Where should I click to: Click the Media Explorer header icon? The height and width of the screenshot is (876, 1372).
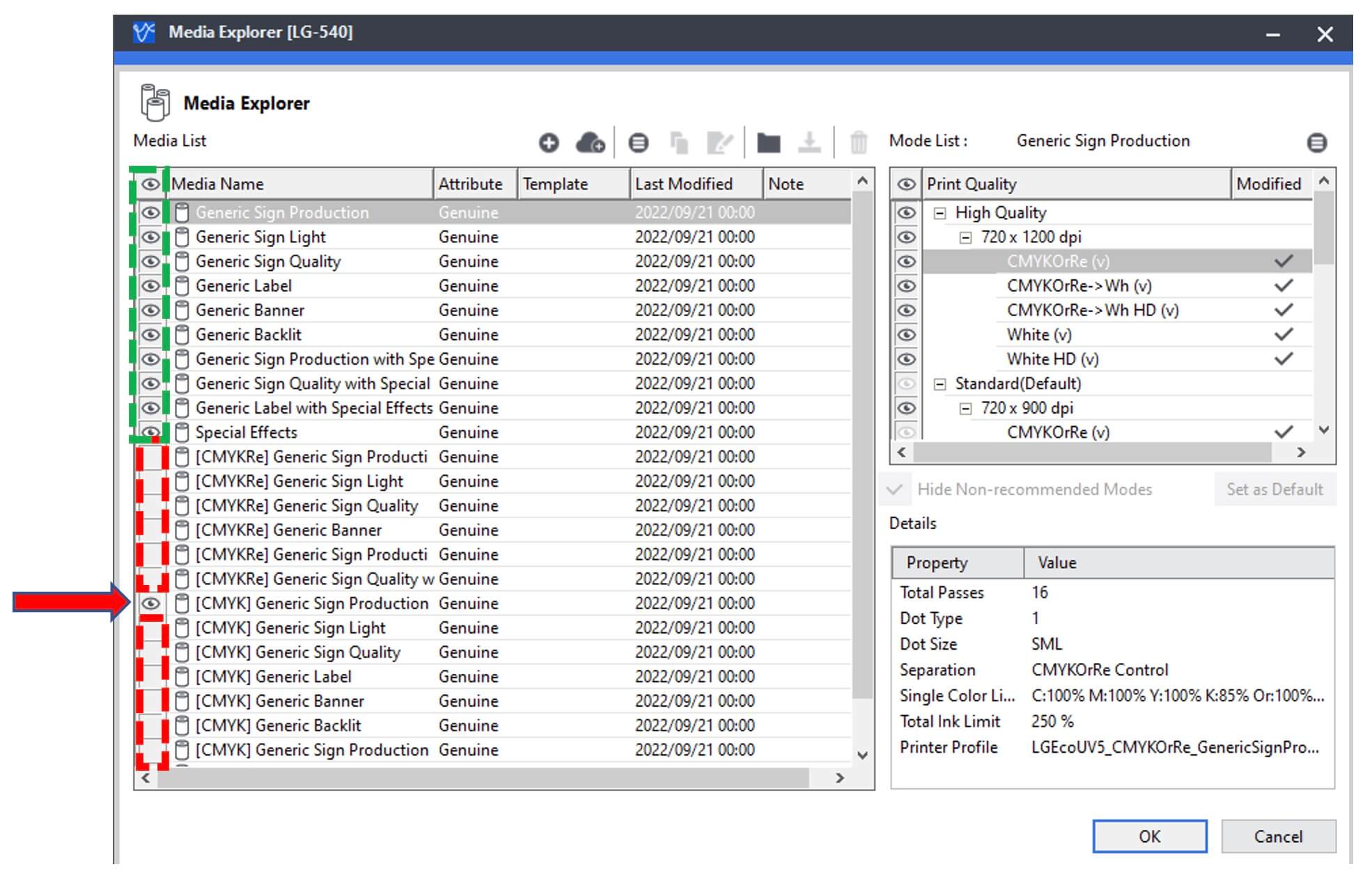tap(155, 102)
